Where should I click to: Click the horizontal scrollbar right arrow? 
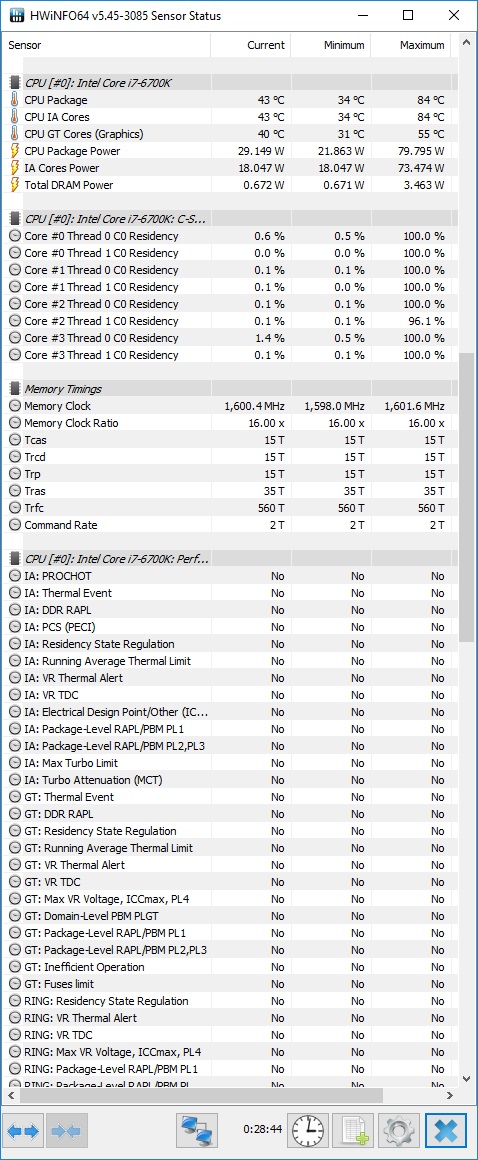tap(450, 1094)
